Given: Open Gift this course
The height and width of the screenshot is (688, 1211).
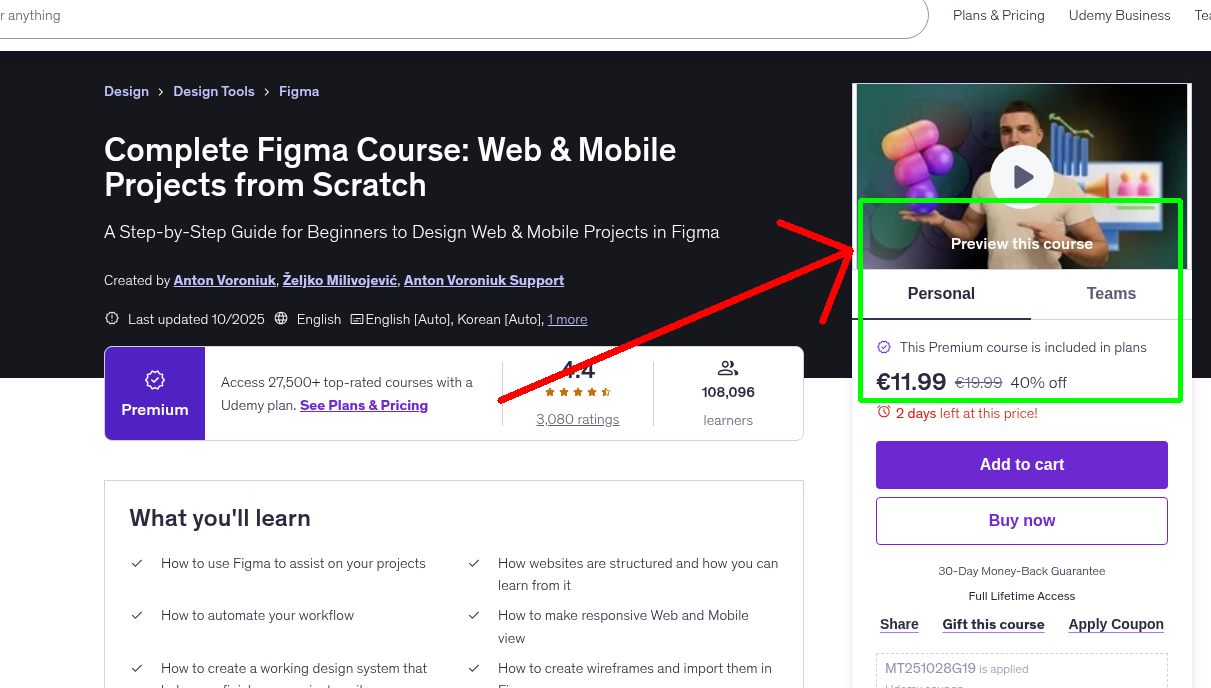Looking at the screenshot, I should coord(993,624).
